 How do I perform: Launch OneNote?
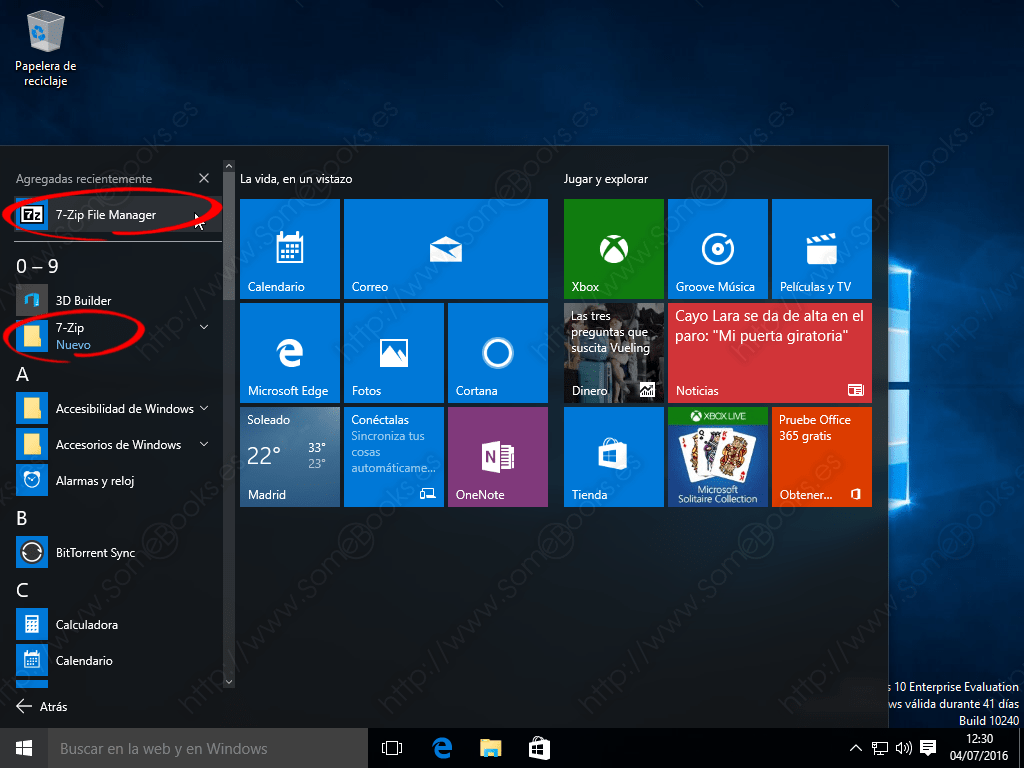coord(497,457)
